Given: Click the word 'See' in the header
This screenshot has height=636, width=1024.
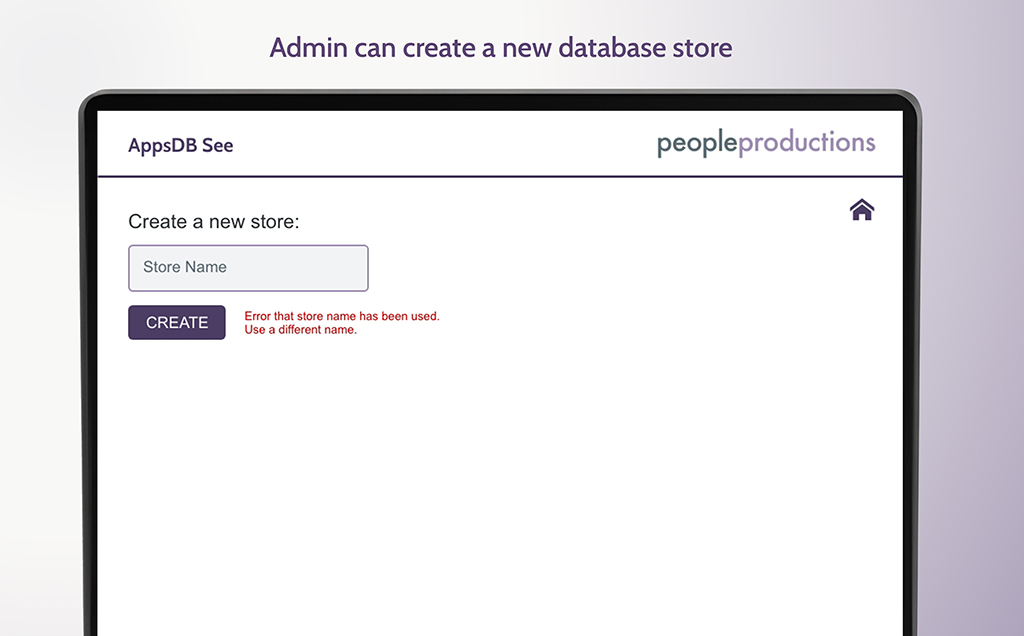Looking at the screenshot, I should click(x=218, y=145).
